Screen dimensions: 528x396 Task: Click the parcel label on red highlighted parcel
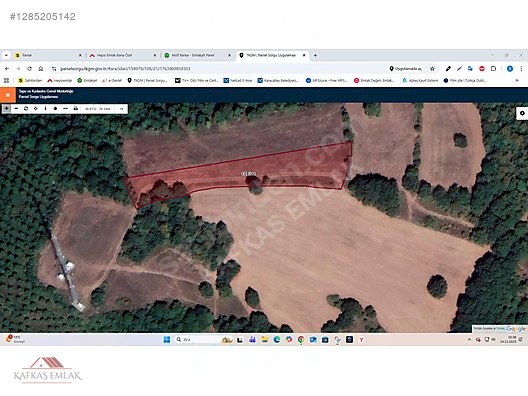point(249,173)
